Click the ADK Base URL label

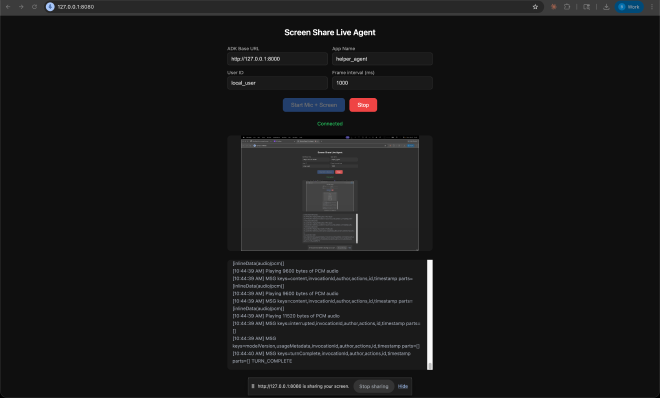(x=243, y=49)
